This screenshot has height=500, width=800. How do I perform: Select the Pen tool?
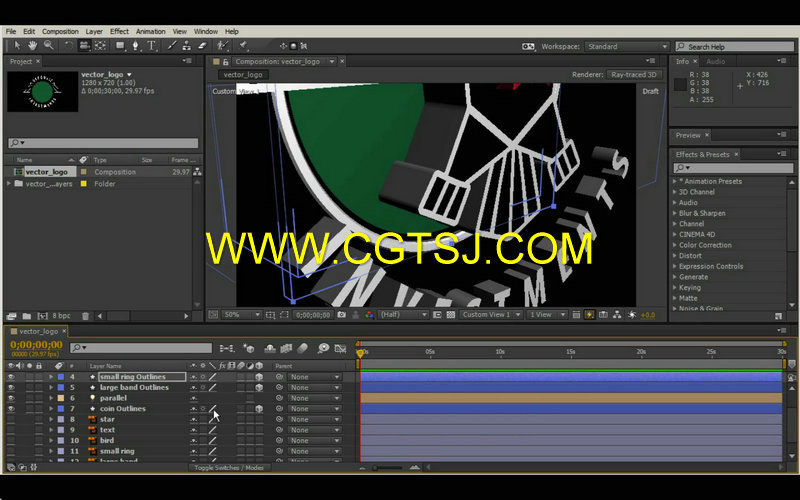[136, 46]
